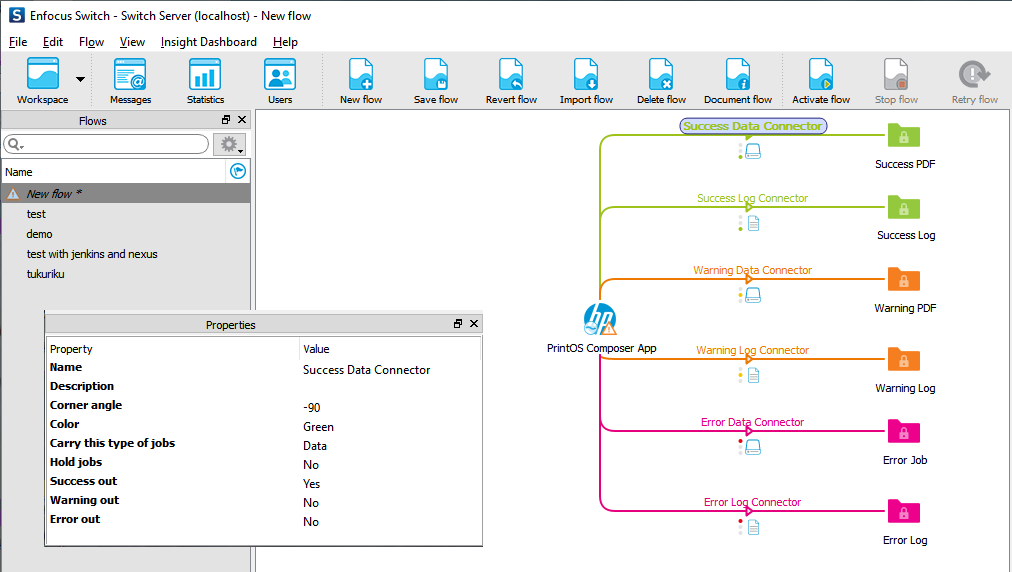This screenshot has height=572, width=1012.
Task: Click Import flow icon
Action: pyautogui.click(x=586, y=81)
